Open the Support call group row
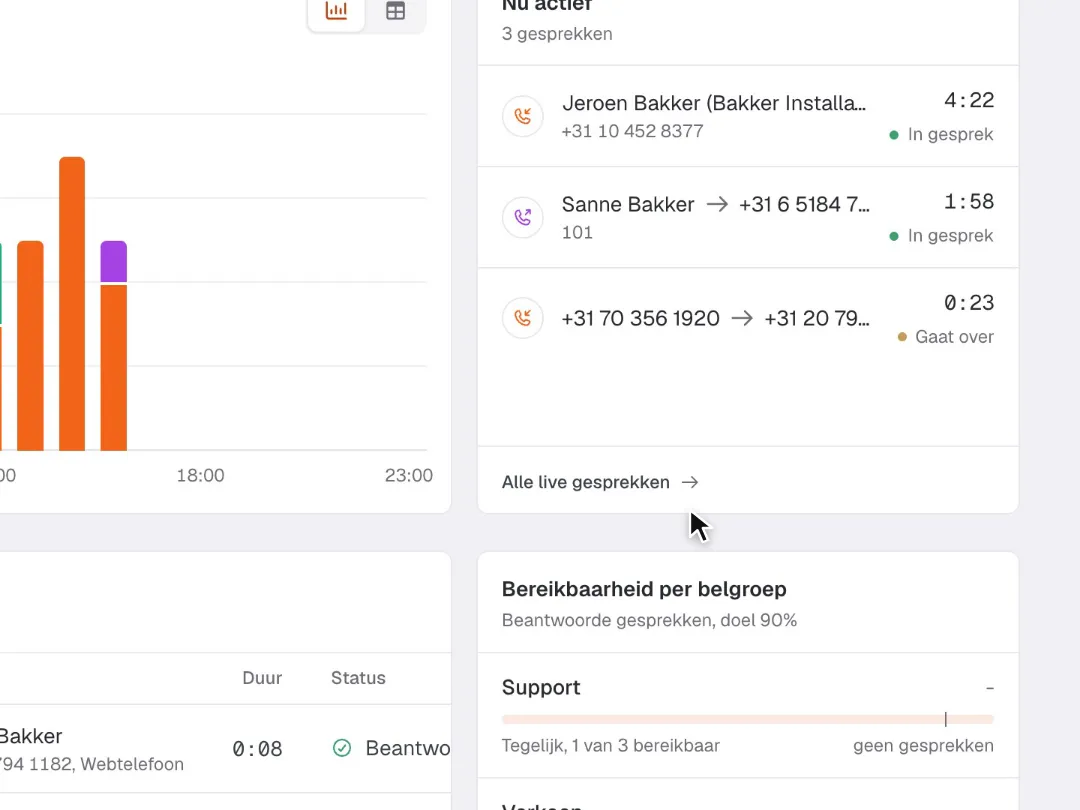 pos(748,716)
